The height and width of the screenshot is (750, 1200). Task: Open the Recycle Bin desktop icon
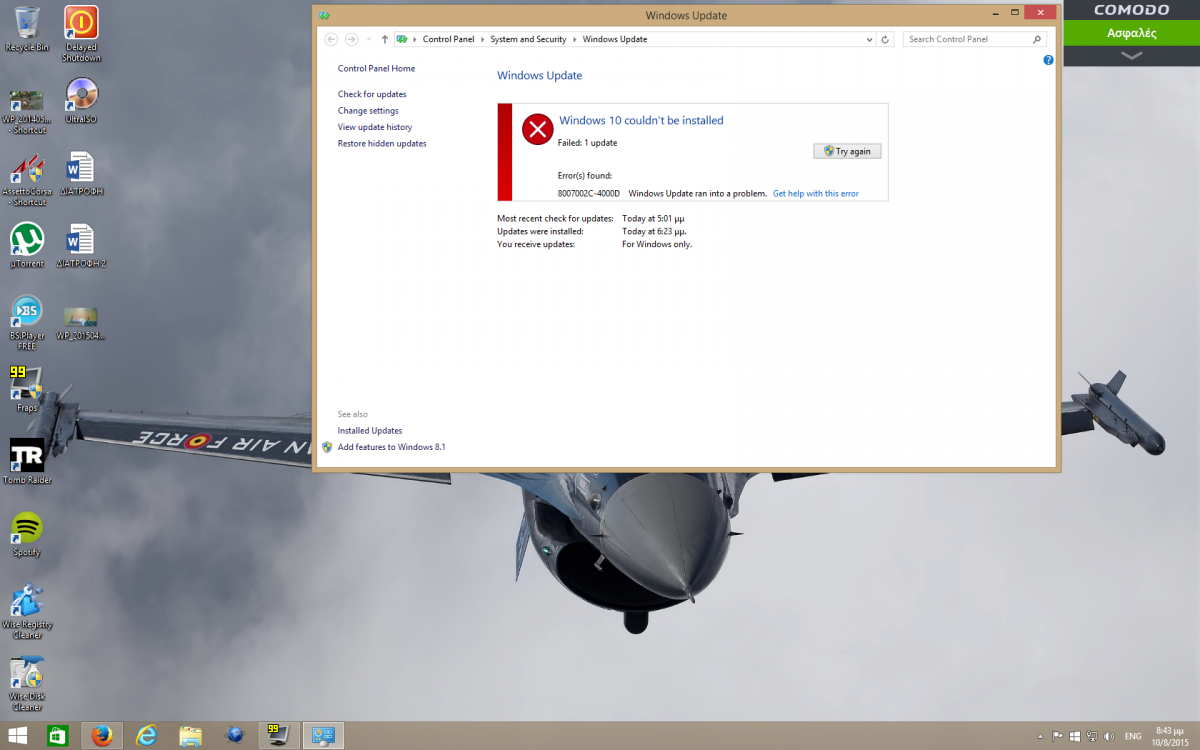click(x=27, y=23)
